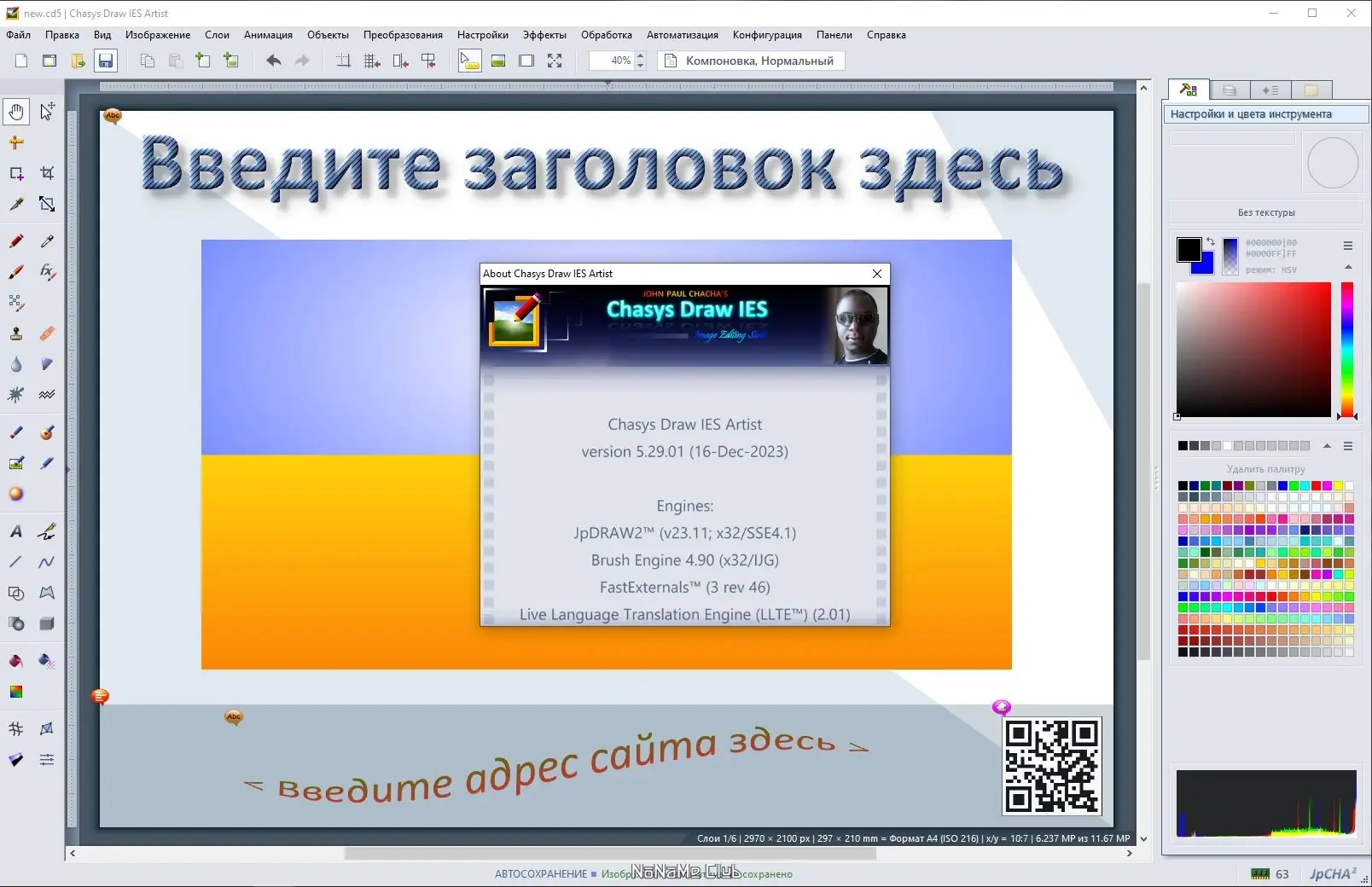This screenshot has height=887, width=1372.
Task: Toggle the highlighted pointer-label button in toolbar
Action: coord(470,61)
